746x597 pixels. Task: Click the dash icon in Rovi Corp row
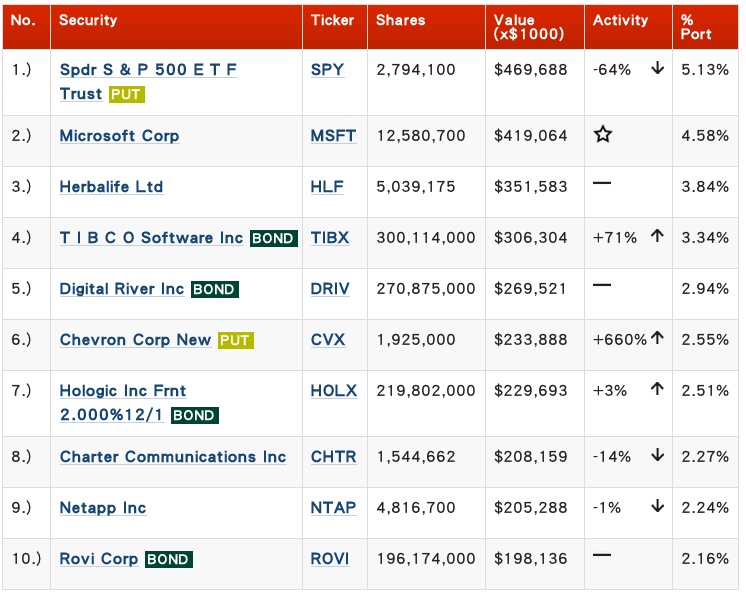(602, 555)
